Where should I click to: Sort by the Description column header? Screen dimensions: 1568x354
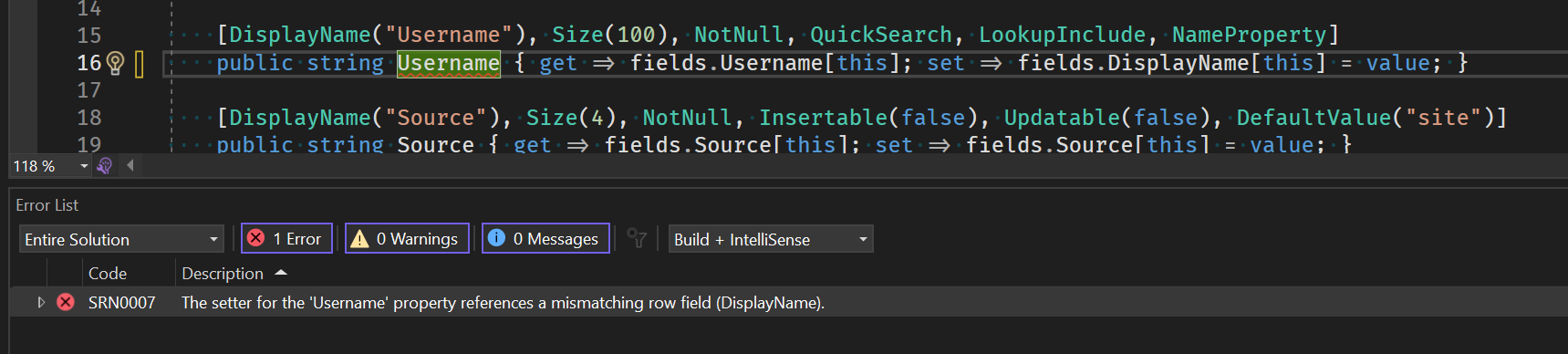(223, 274)
